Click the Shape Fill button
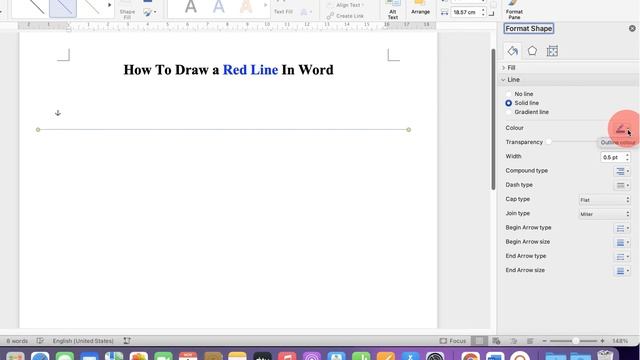640x360 pixels. tap(127, 10)
